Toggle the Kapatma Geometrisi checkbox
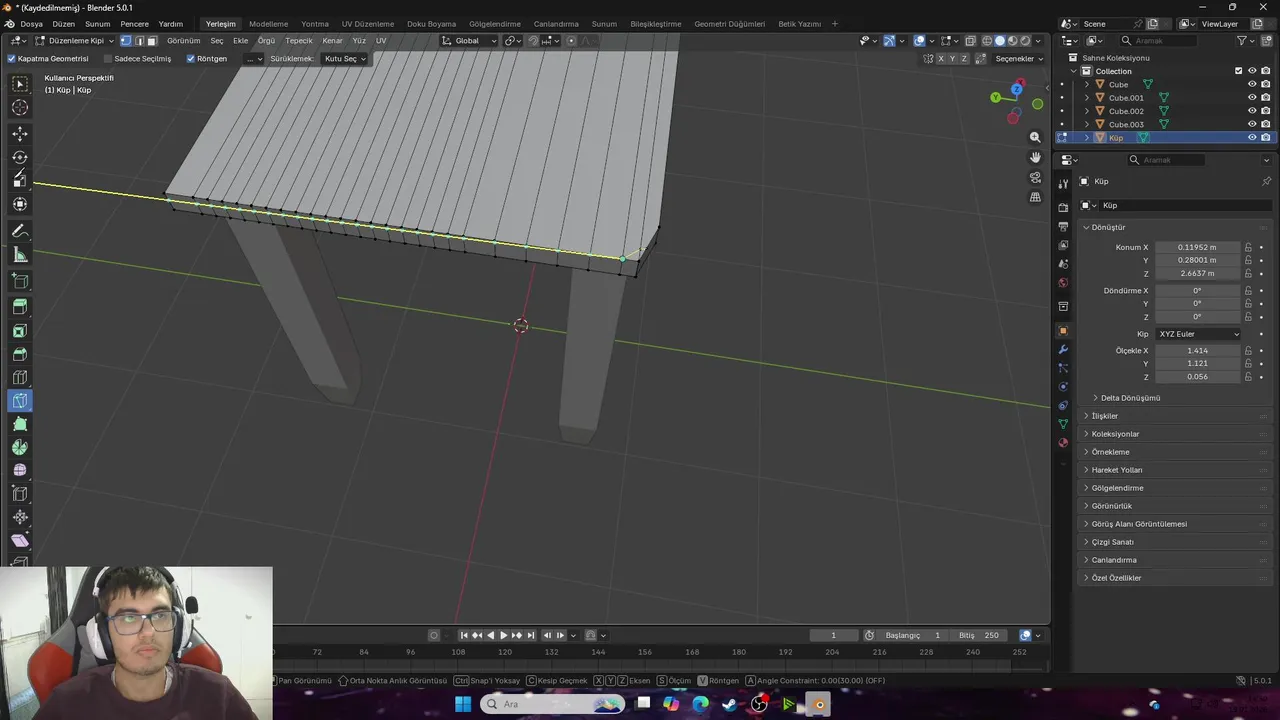Screen dimensions: 1280x720 (x=11, y=59)
